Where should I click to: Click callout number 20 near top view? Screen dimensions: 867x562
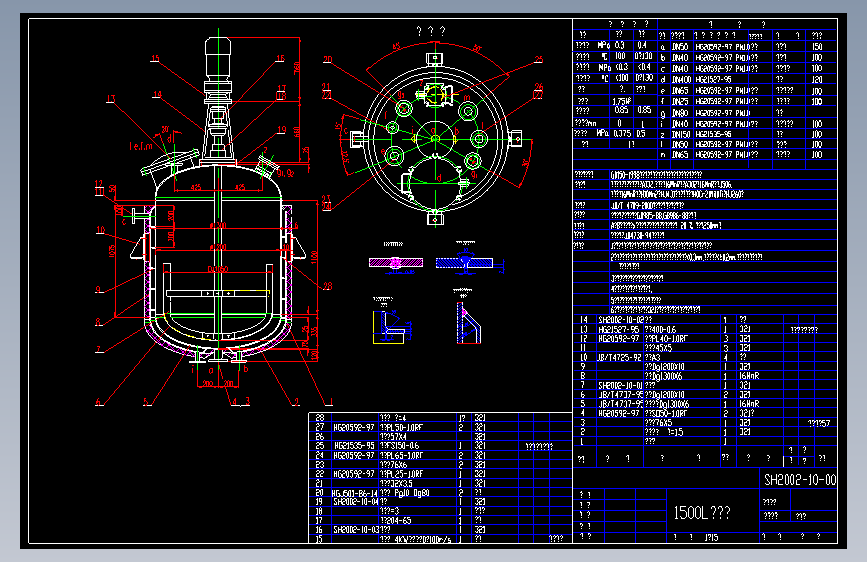tap(327, 59)
